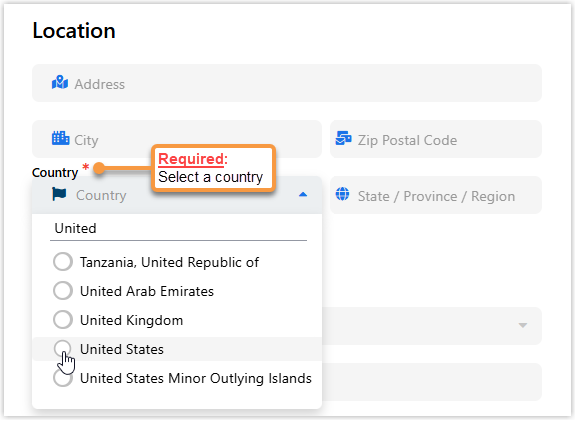
Task: Click the orange dot callout marker
Action: (x=99, y=168)
